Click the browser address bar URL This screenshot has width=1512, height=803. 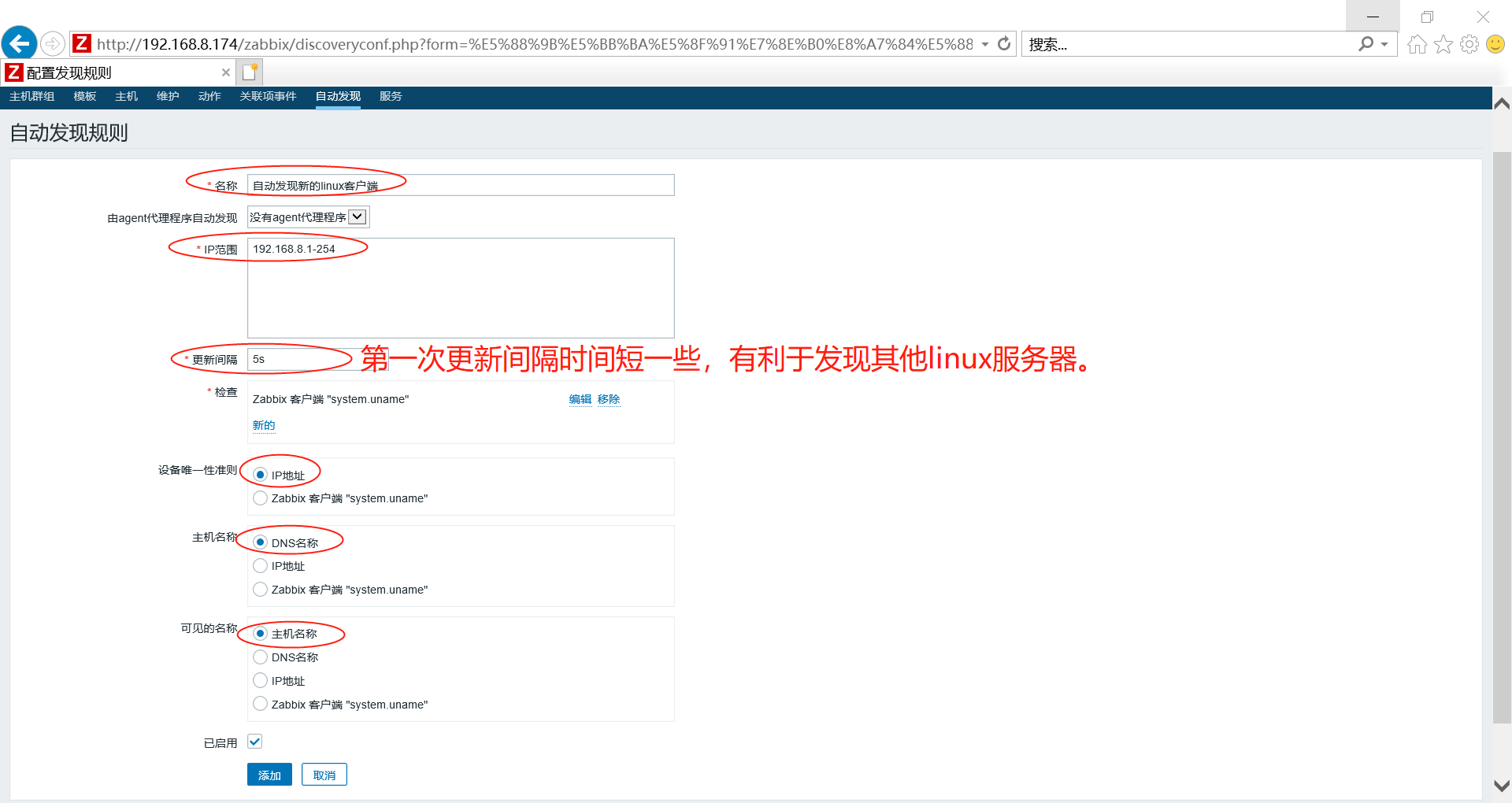[x=535, y=44]
